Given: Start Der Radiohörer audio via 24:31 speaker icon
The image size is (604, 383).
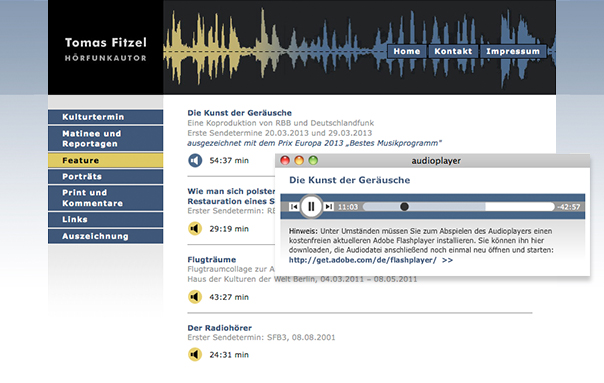Looking at the screenshot, I should point(195,354).
